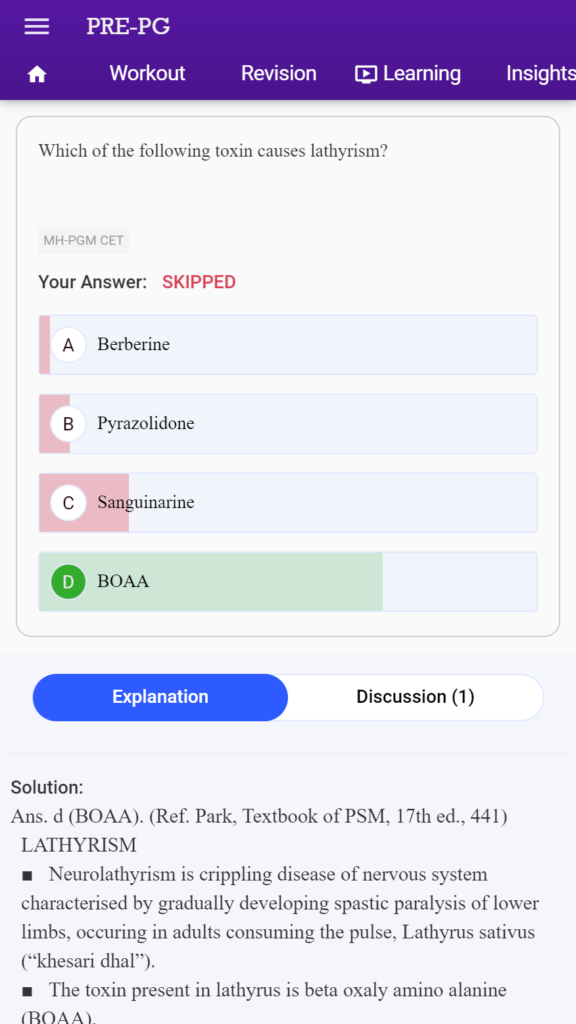Select option B circle badge
576x1024 pixels.
[68, 424]
